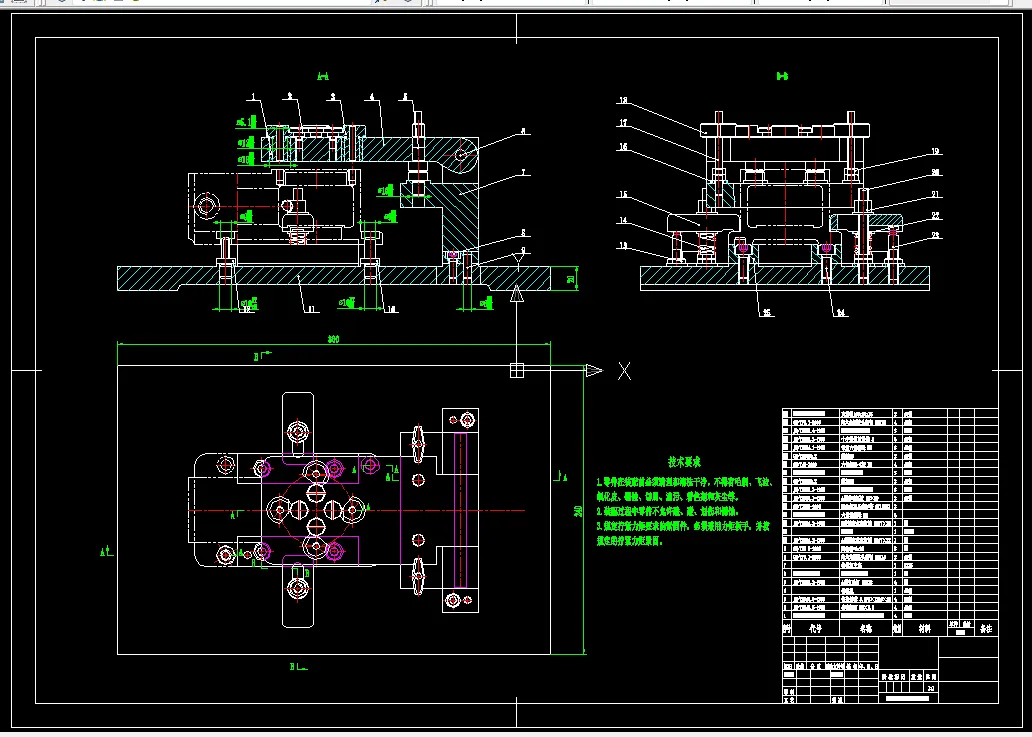Image resolution: width=1032 pixels, height=737 pixels.
Task: Select the 390 width dimension text
Action: pos(333,340)
